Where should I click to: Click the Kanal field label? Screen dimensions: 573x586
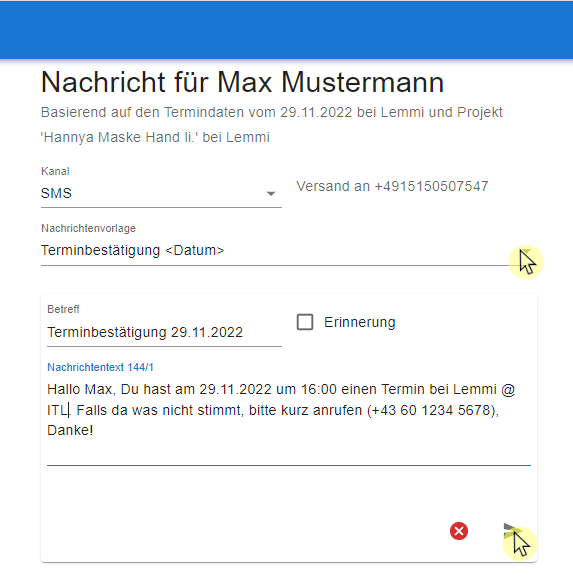(55, 171)
